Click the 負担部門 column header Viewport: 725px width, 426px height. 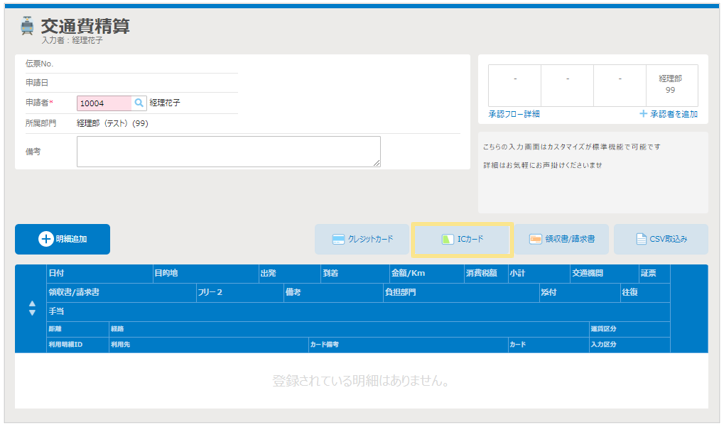coord(400,292)
